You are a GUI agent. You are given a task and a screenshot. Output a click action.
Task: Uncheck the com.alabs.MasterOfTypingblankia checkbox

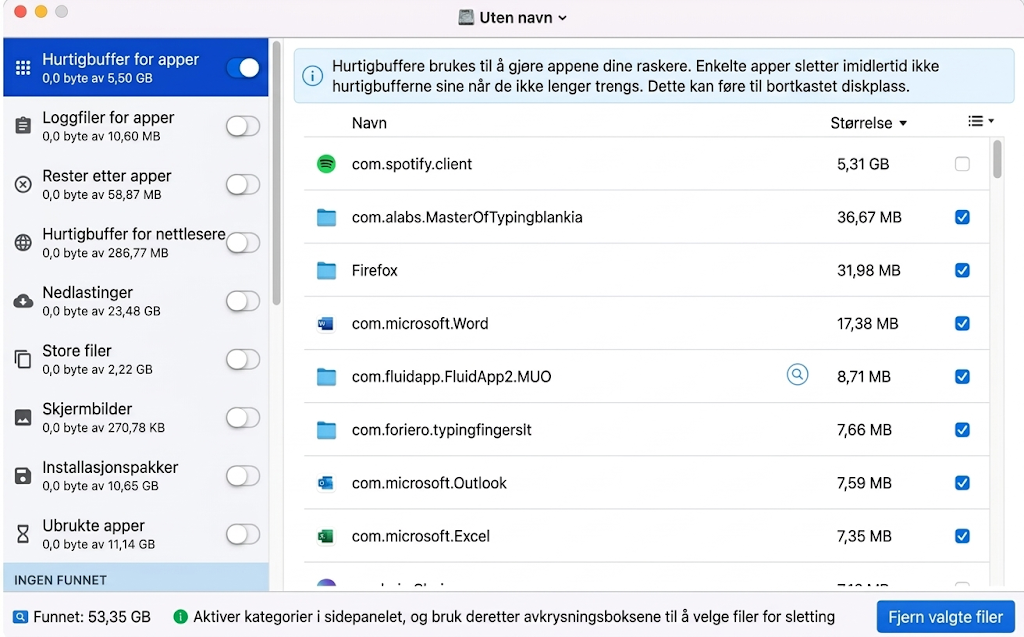point(962,217)
